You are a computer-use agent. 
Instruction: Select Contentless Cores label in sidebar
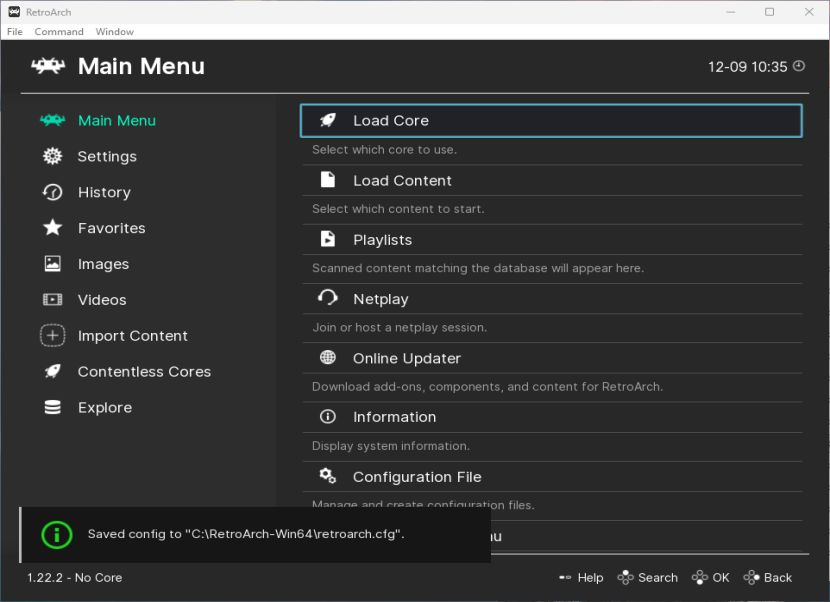145,372
